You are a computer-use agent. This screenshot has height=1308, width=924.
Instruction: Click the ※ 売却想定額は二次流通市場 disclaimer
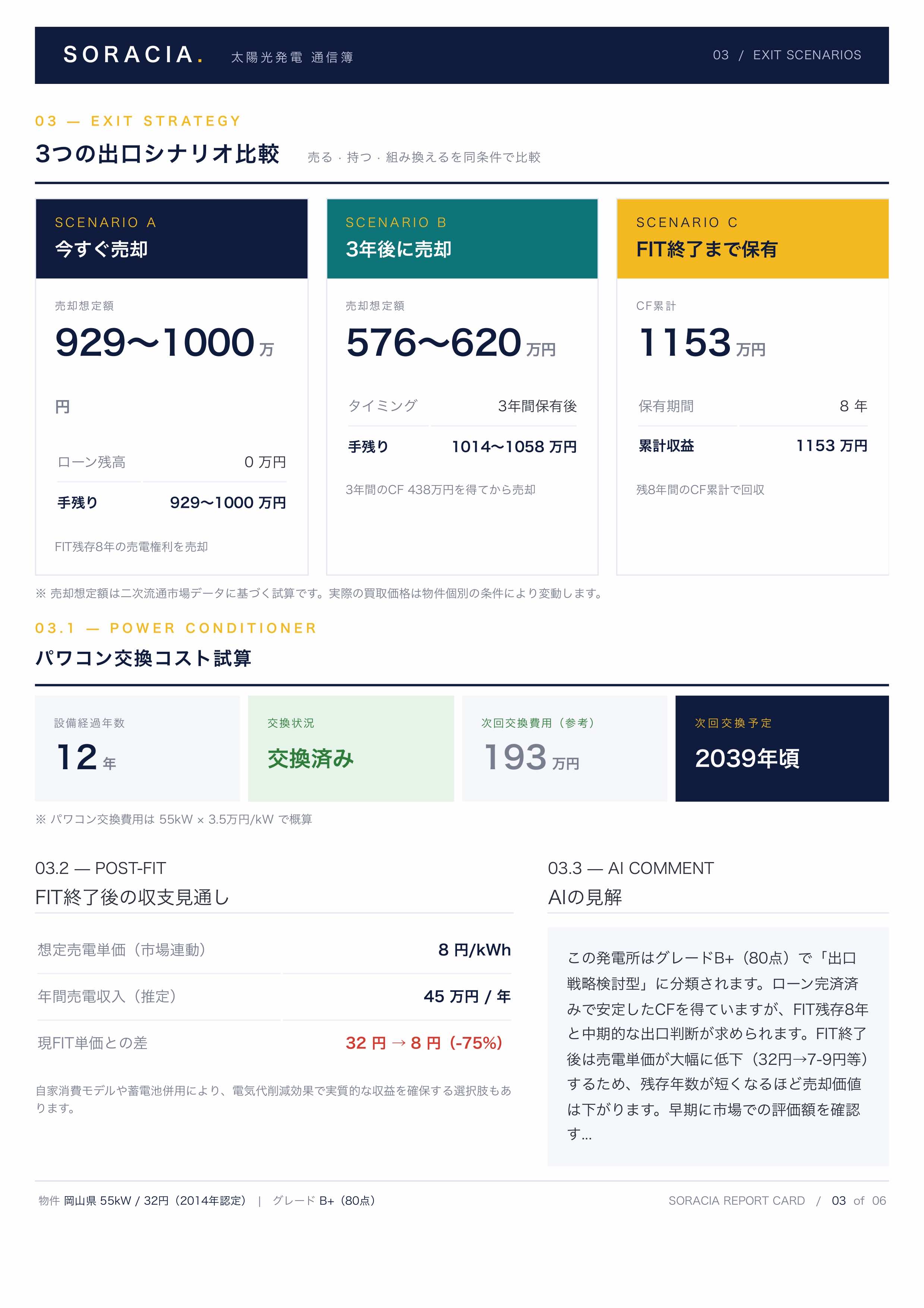tap(320, 593)
